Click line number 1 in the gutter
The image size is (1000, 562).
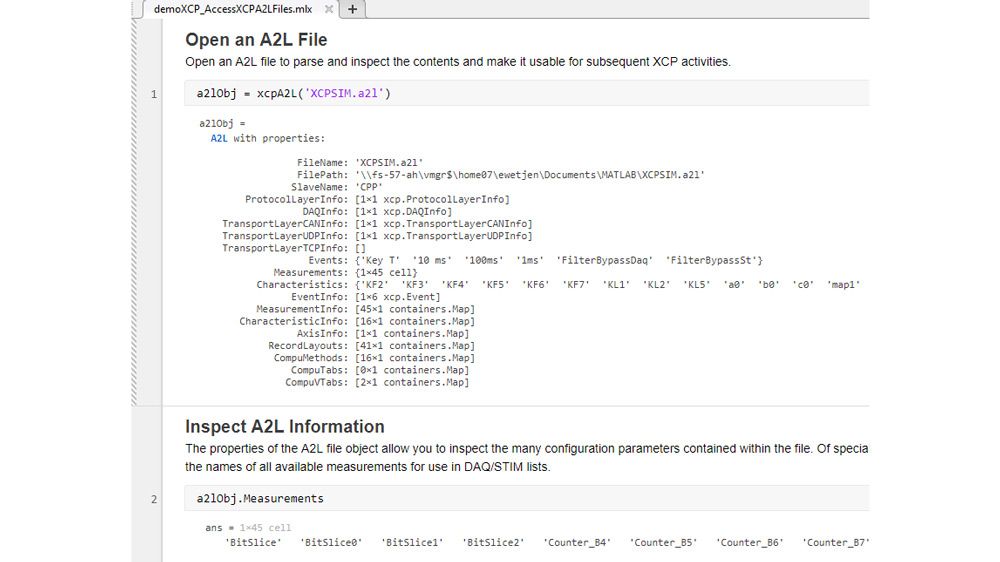point(153,94)
